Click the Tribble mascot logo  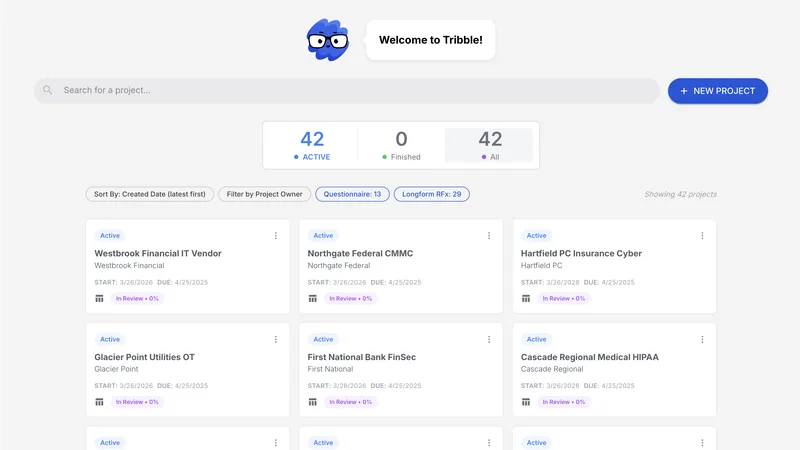coord(328,40)
